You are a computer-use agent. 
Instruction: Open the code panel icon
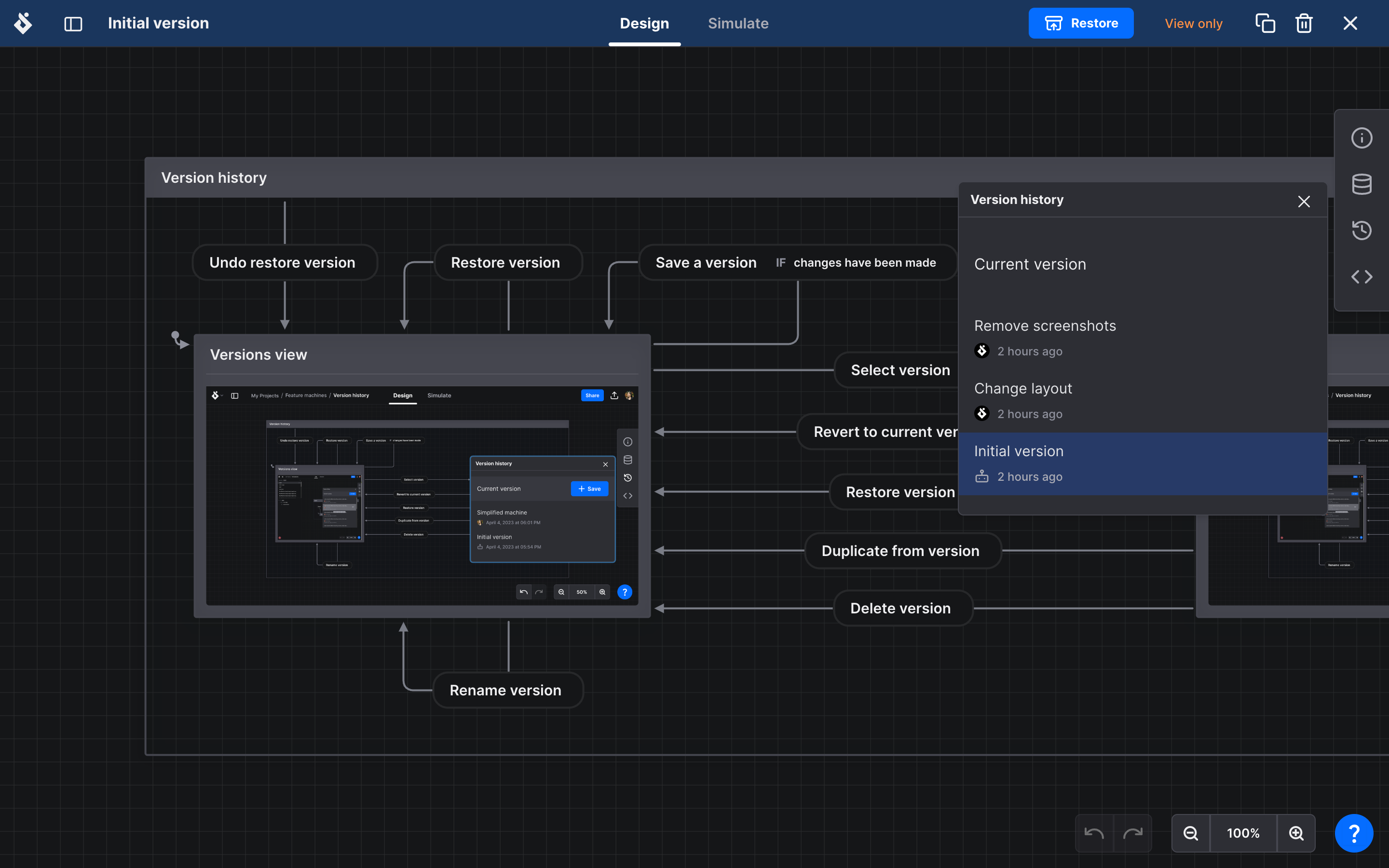[1362, 277]
